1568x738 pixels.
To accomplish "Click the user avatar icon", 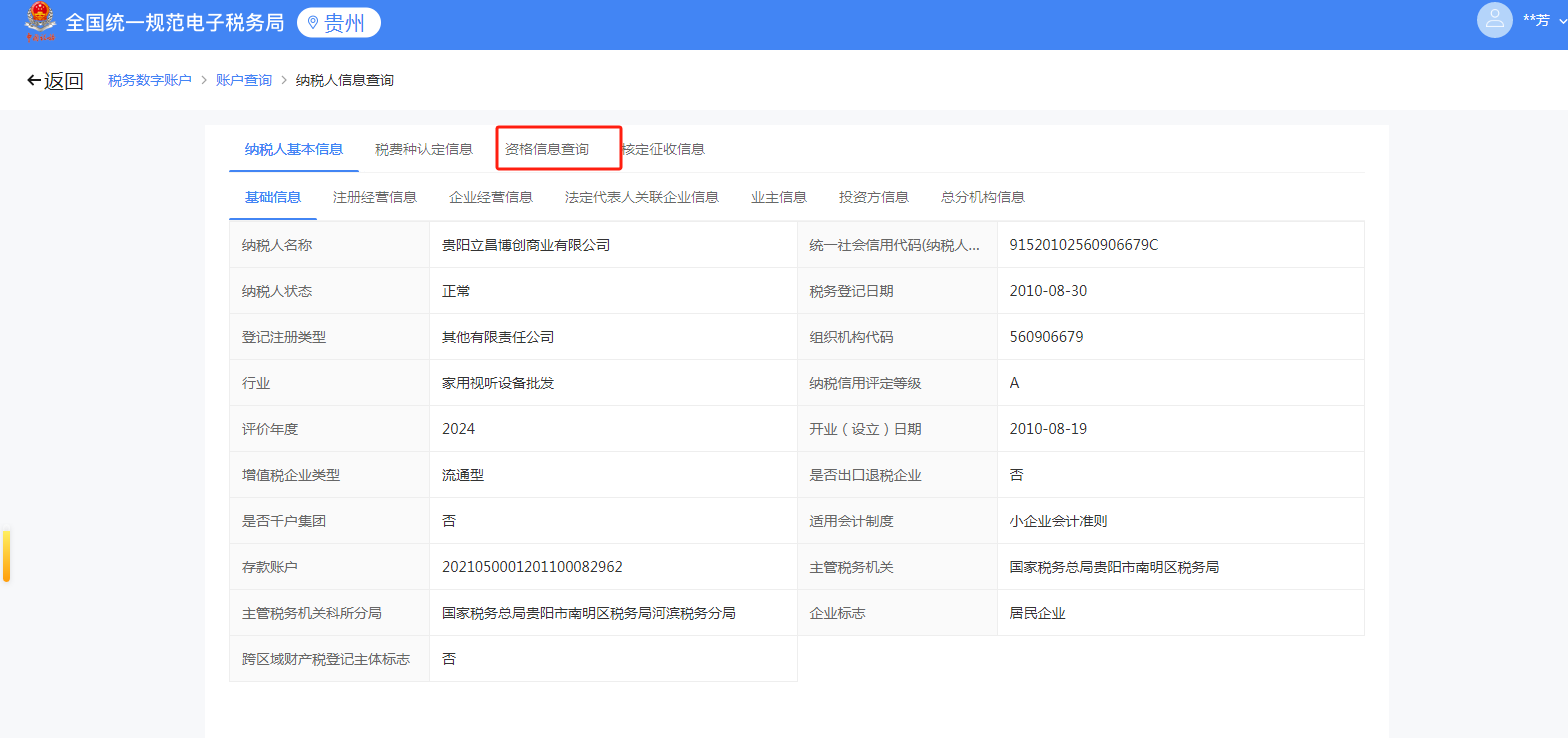I will [x=1494, y=20].
